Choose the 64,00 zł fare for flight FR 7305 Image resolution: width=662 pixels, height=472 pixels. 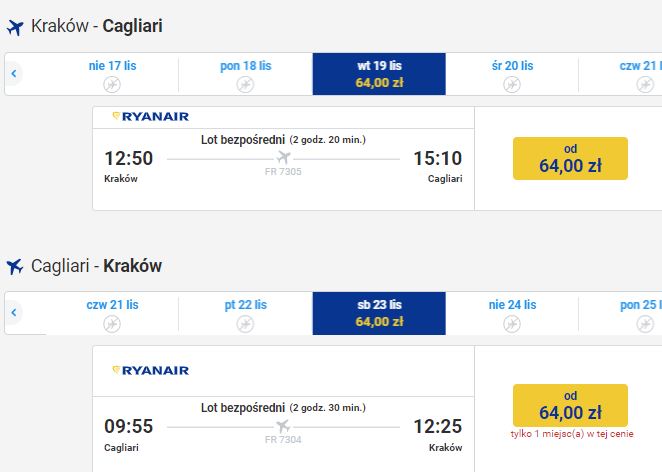[x=570, y=158]
